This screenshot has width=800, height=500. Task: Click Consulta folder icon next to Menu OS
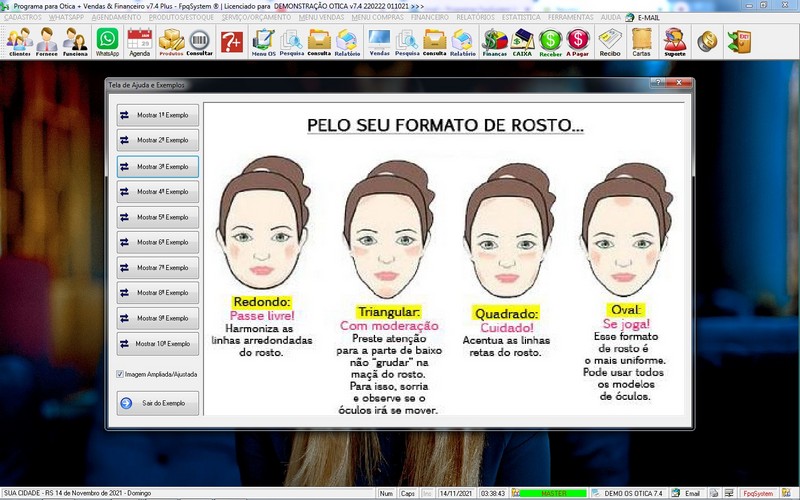[x=319, y=42]
